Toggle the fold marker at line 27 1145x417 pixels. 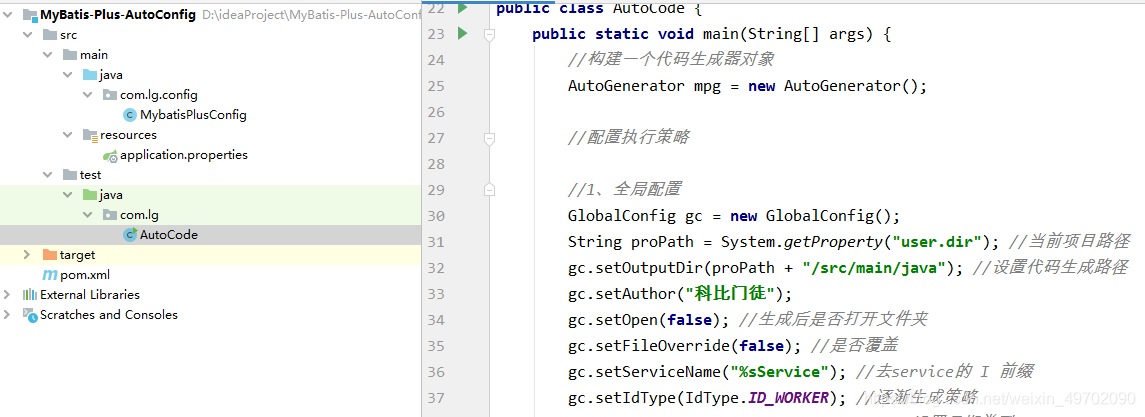[490, 138]
